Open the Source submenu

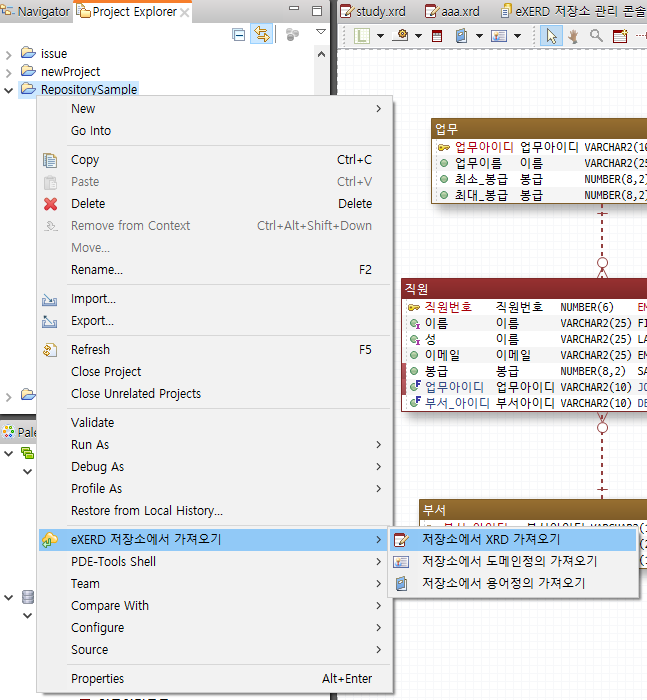click(215, 650)
